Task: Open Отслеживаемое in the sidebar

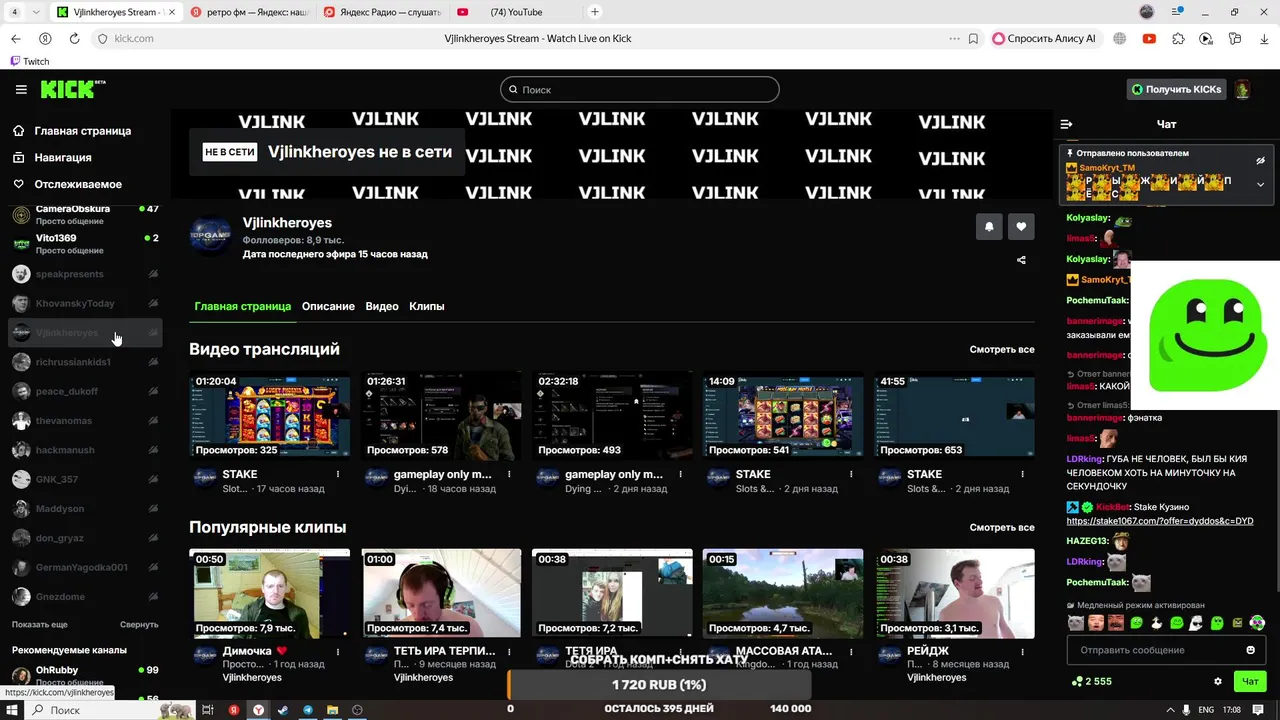Action: [78, 184]
